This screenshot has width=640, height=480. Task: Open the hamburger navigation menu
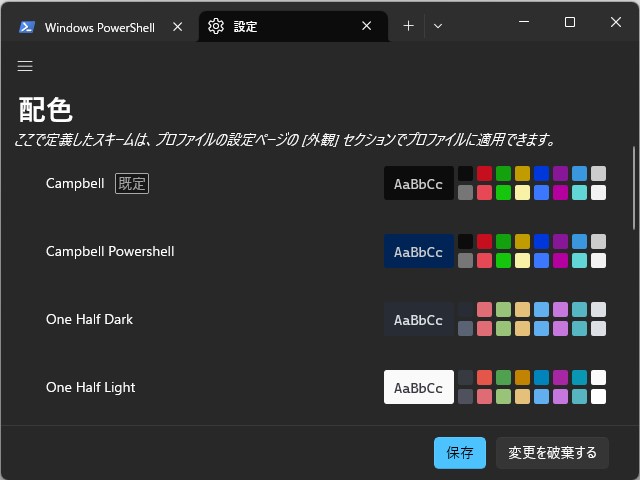[25, 66]
